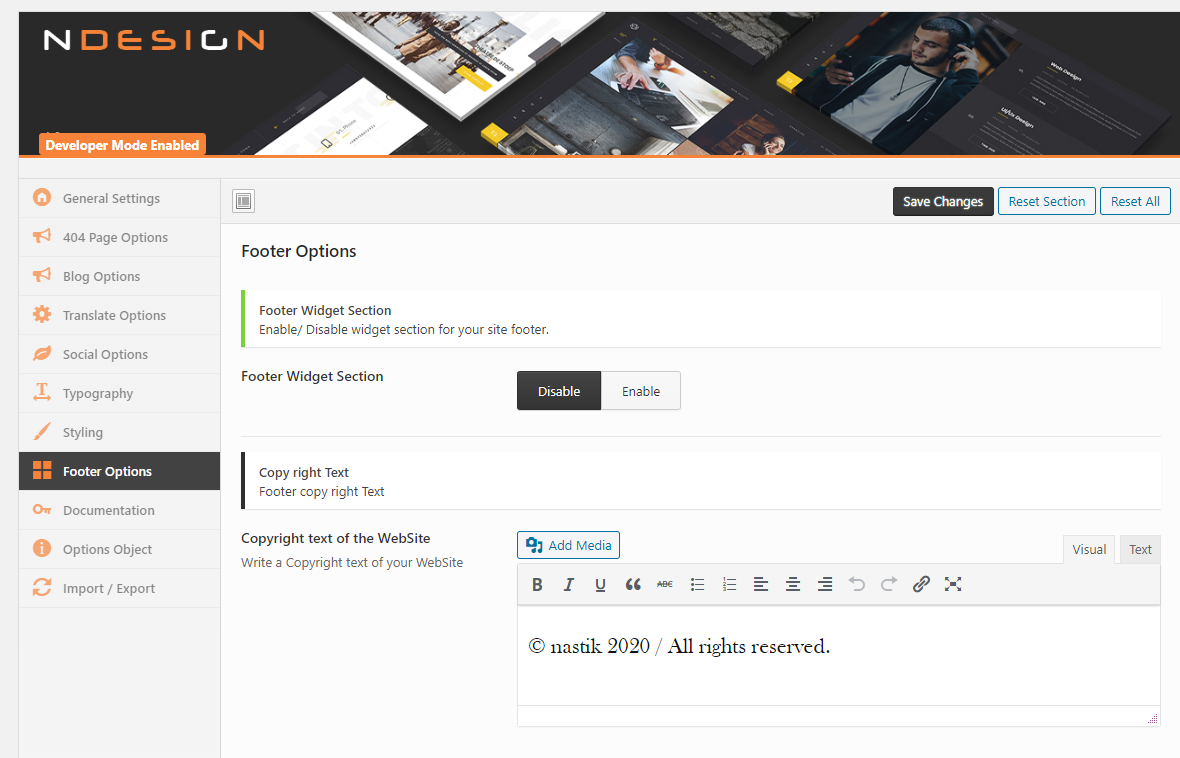This screenshot has width=1180, height=758.
Task: Insert a numbered list
Action: [729, 585]
